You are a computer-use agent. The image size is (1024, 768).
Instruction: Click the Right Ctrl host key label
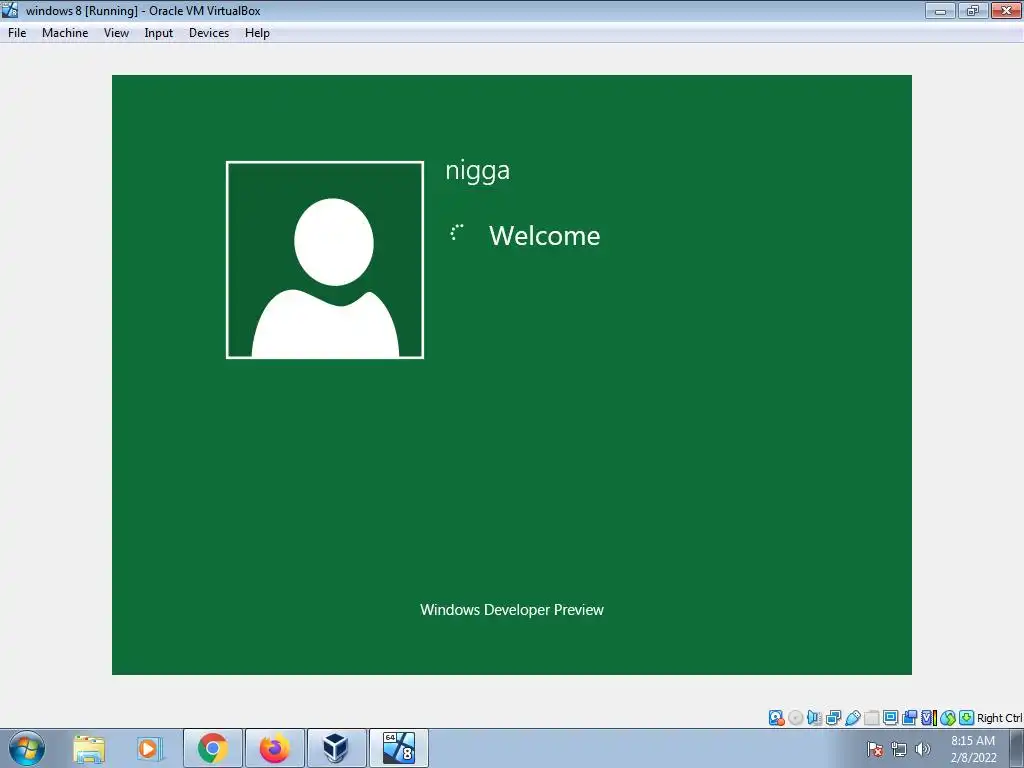pyautogui.click(x=999, y=718)
